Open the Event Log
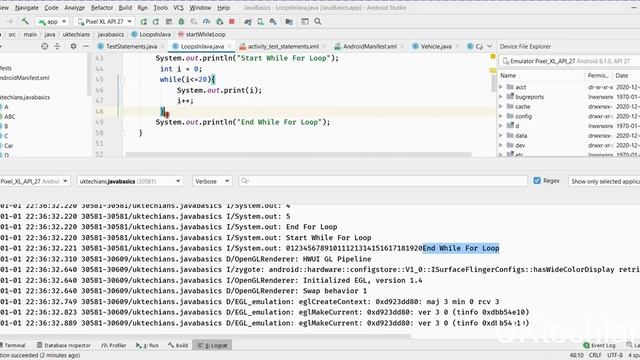Image resolution: width=640 pixels, height=360 pixels. coord(599,345)
